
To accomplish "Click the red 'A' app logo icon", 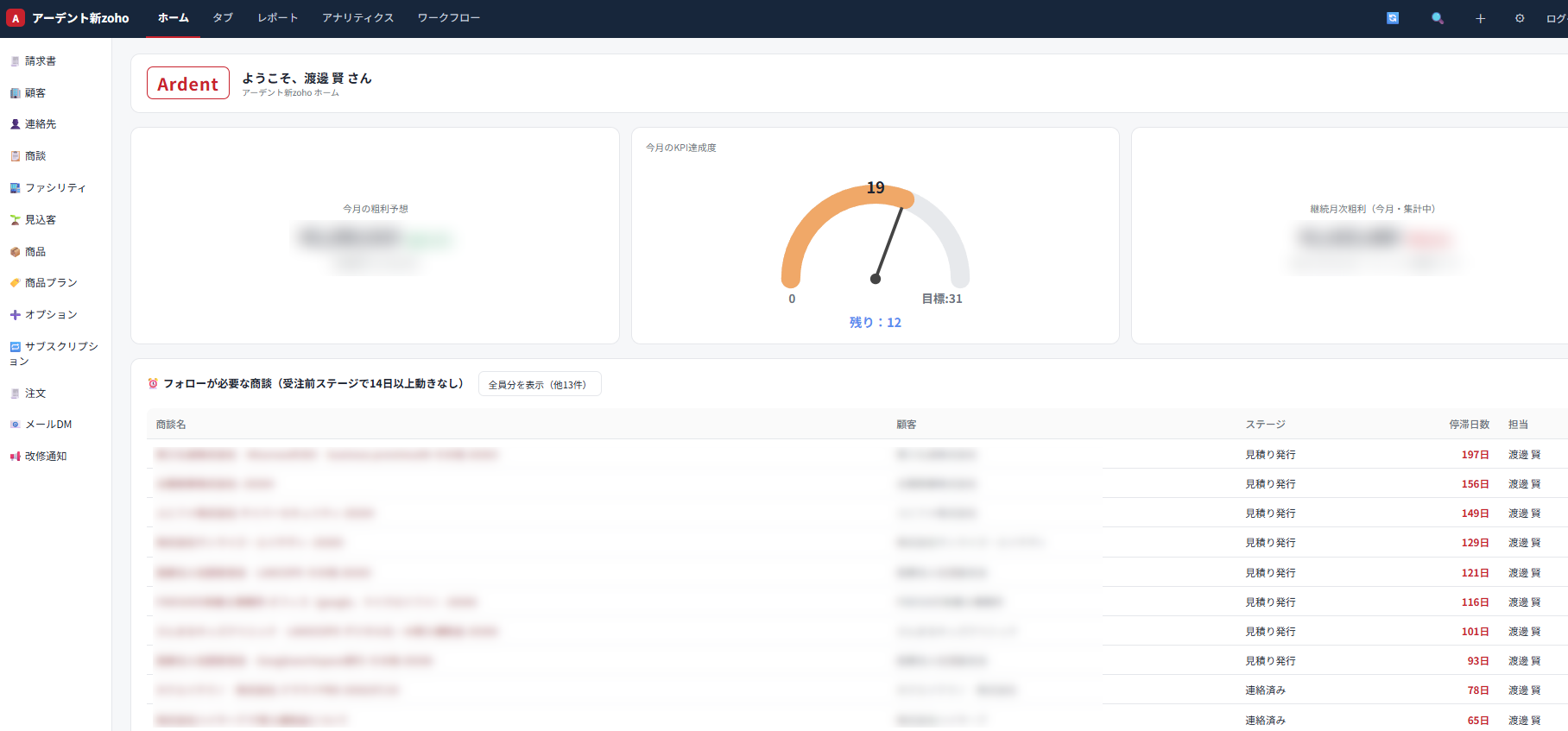I will point(16,18).
